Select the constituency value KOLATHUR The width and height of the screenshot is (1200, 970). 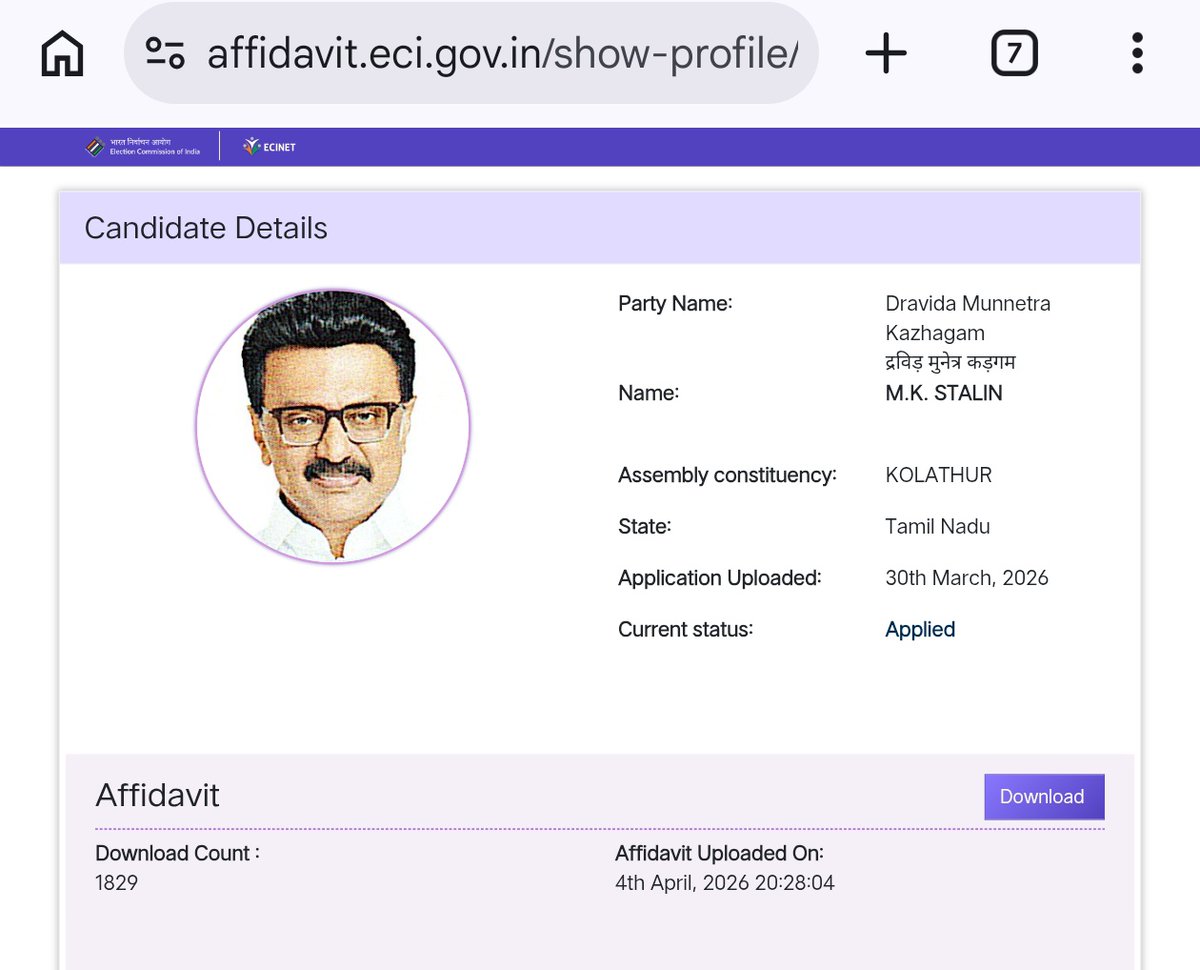point(939,475)
